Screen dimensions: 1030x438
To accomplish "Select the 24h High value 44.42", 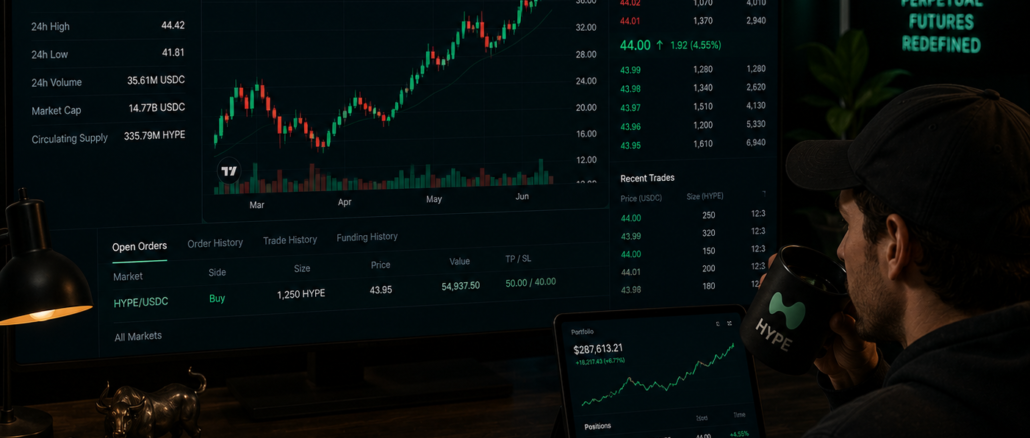I will click(x=173, y=26).
